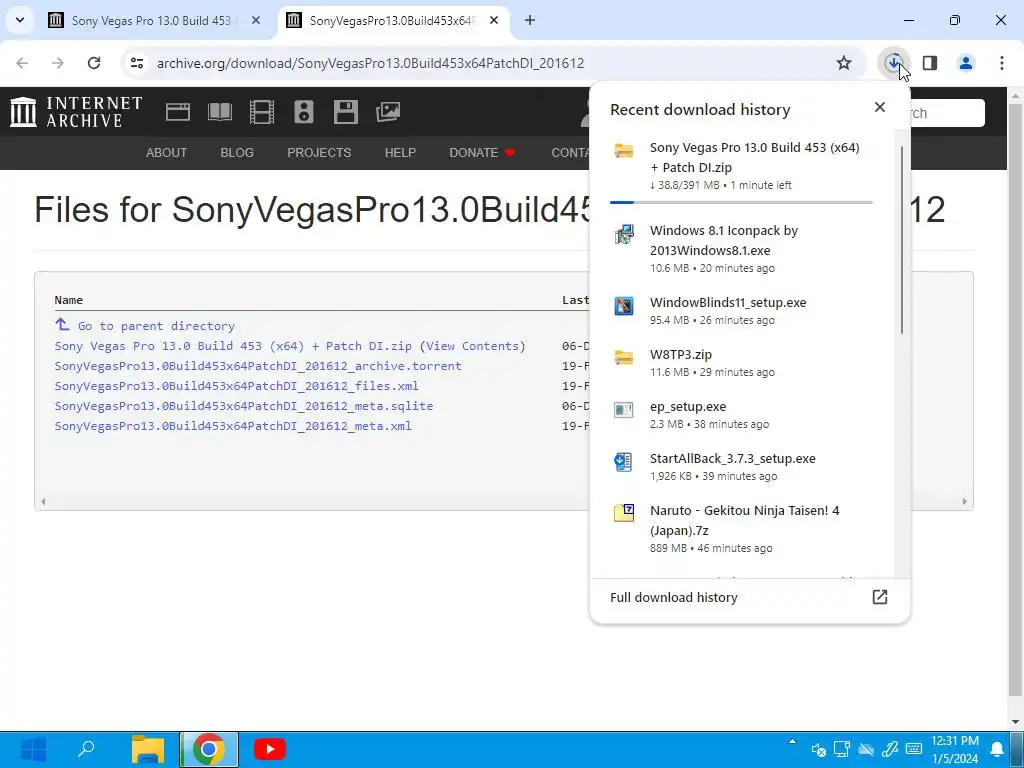Click the download history popup scrollbar
Image resolution: width=1024 pixels, height=768 pixels.
[x=902, y=240]
